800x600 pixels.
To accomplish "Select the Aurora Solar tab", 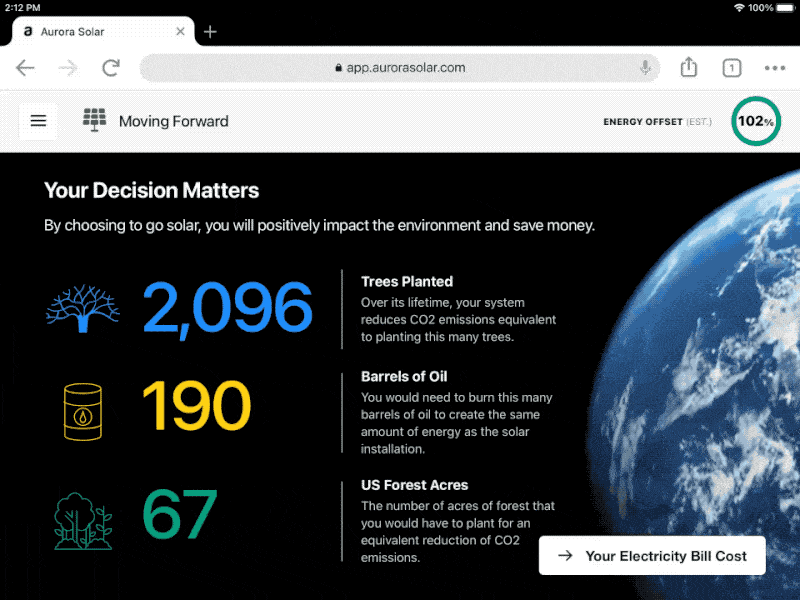I will (x=103, y=32).
